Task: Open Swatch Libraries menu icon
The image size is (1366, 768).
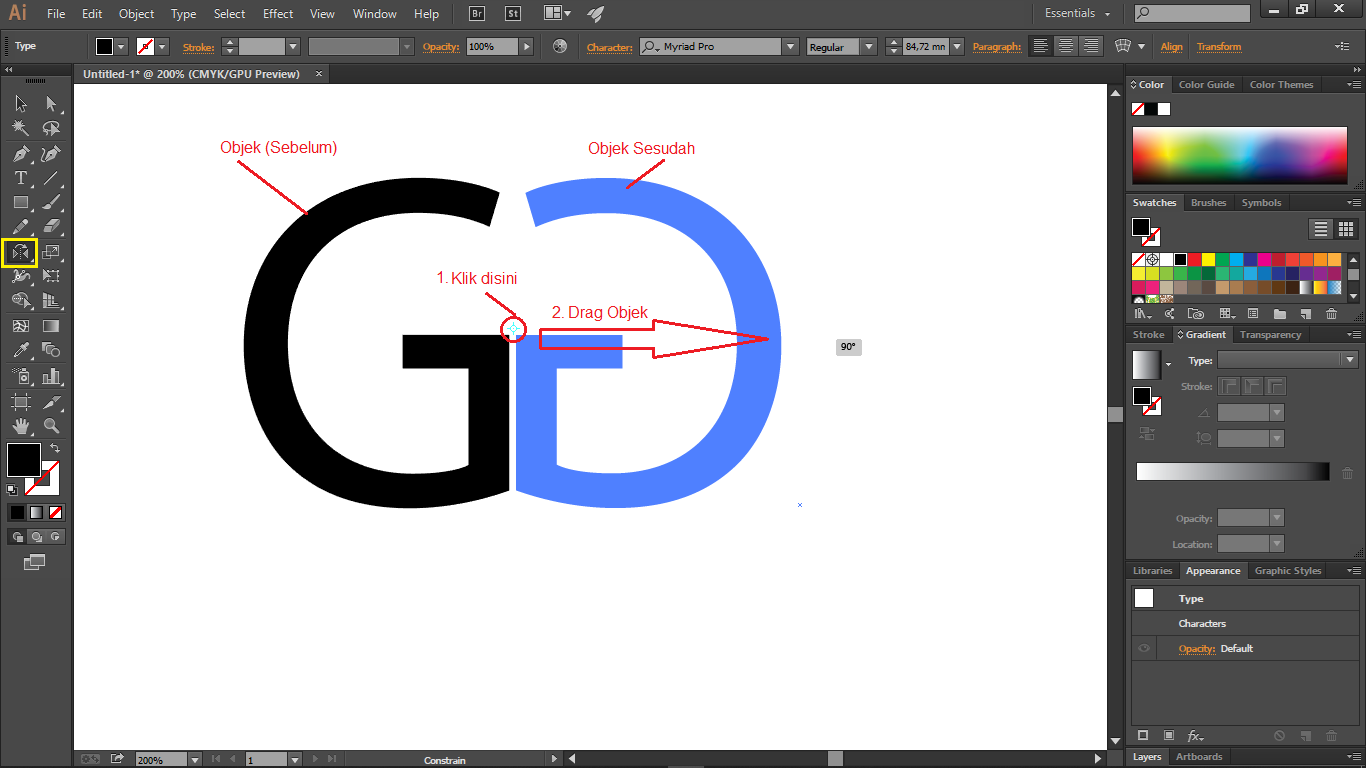Action: click(1141, 314)
